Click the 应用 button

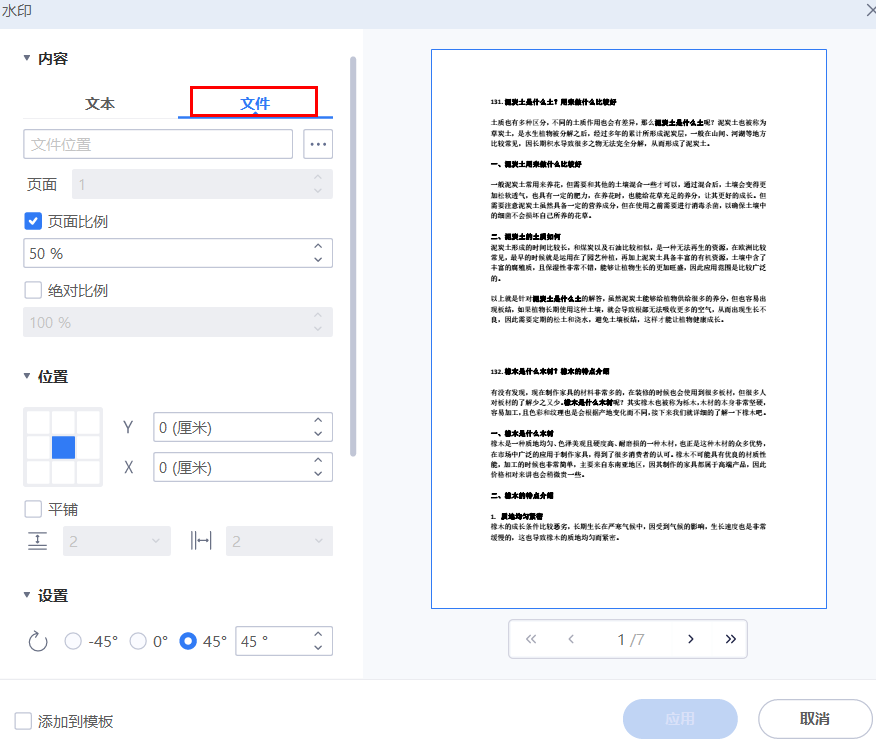pyautogui.click(x=680, y=718)
